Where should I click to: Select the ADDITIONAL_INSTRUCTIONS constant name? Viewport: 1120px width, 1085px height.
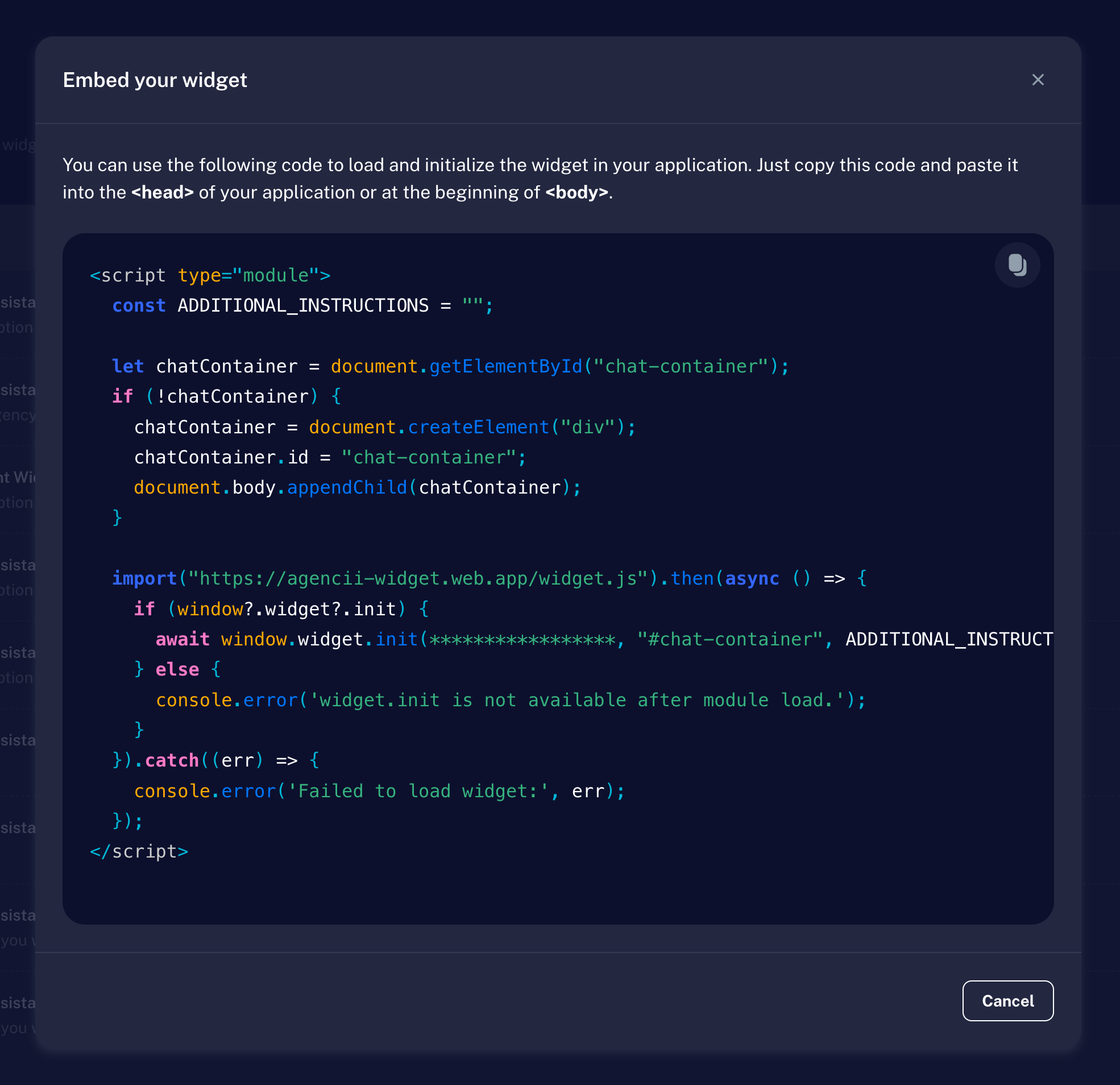[x=302, y=305]
